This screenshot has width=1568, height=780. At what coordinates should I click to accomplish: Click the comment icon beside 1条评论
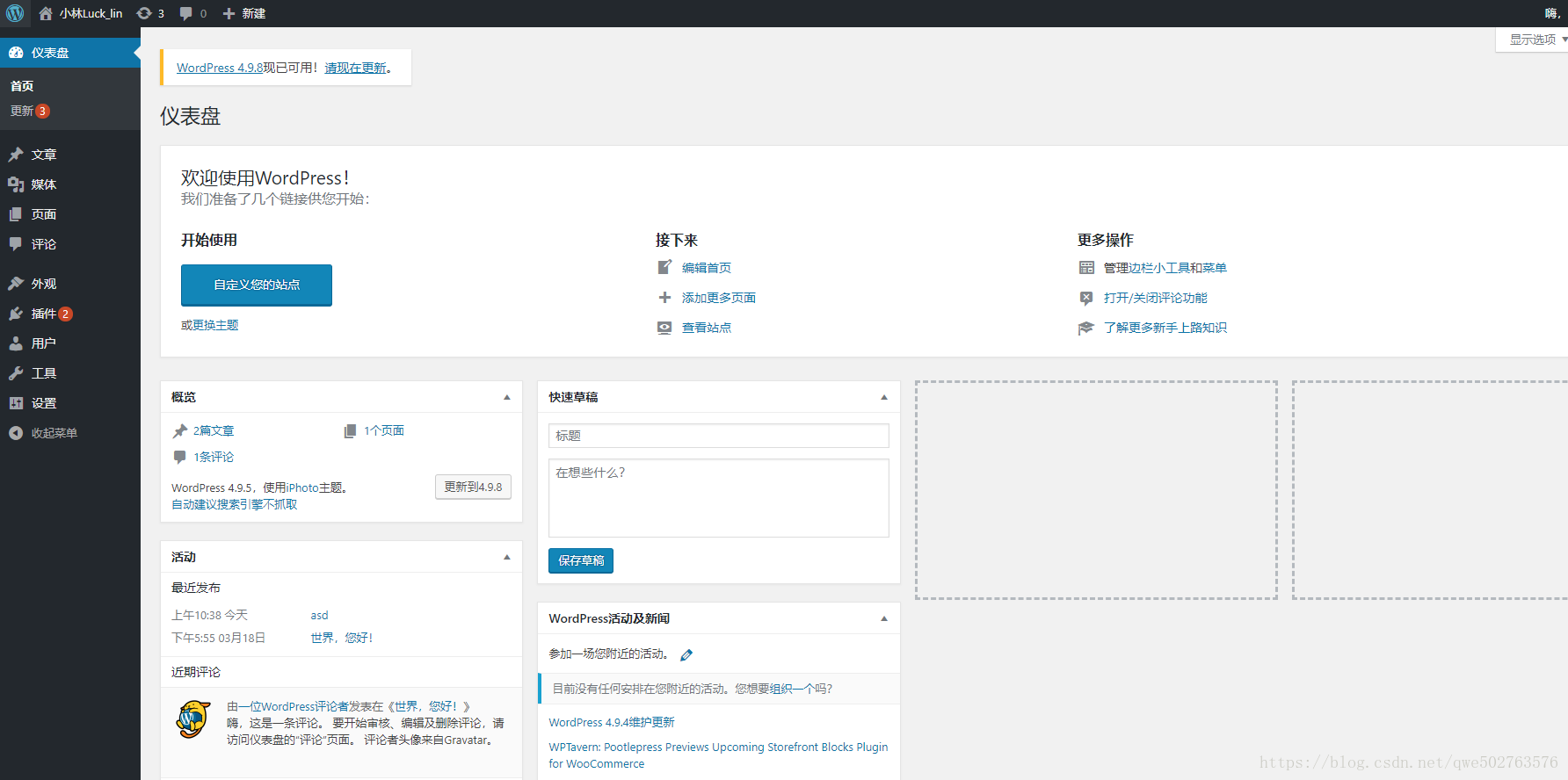tap(180, 457)
